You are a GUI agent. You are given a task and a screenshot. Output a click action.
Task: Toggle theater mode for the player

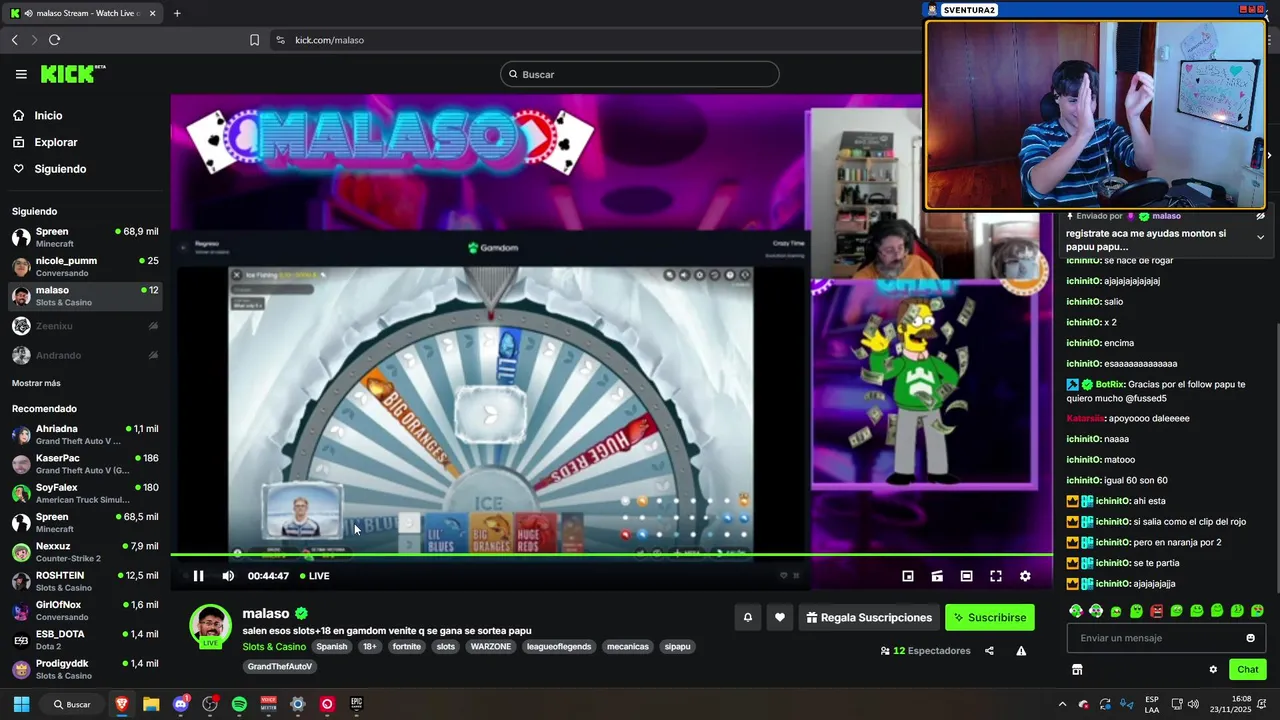coord(966,576)
